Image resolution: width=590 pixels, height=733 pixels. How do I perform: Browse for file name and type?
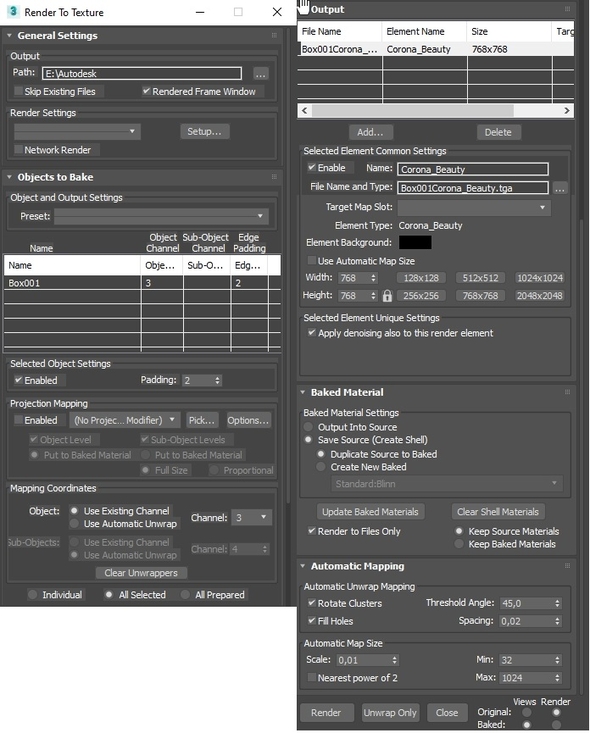(560, 188)
